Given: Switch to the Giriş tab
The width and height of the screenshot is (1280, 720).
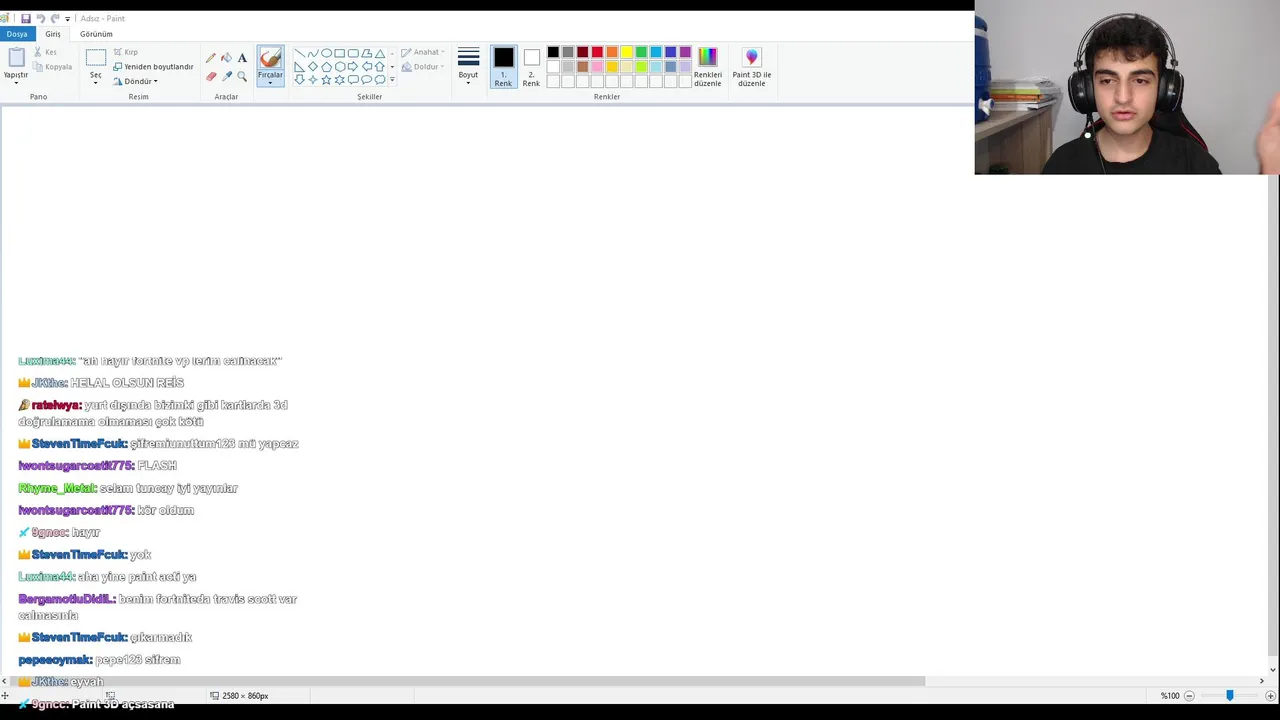Looking at the screenshot, I should point(53,34).
